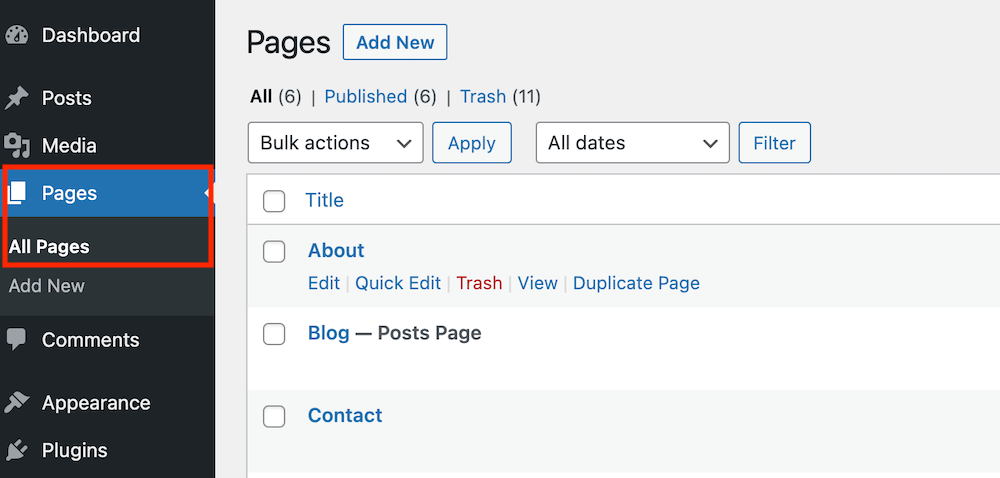Click the Apply button

click(x=472, y=143)
